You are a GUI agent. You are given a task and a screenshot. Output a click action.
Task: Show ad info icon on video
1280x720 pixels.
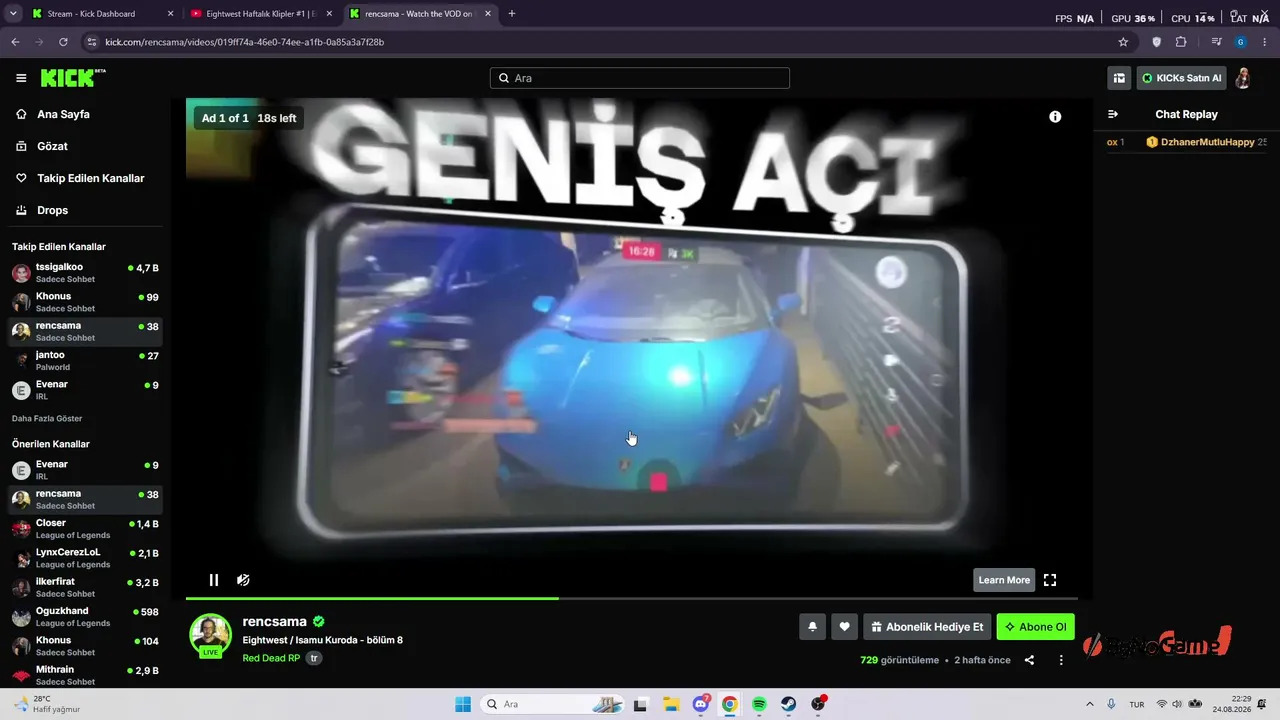click(x=1055, y=117)
